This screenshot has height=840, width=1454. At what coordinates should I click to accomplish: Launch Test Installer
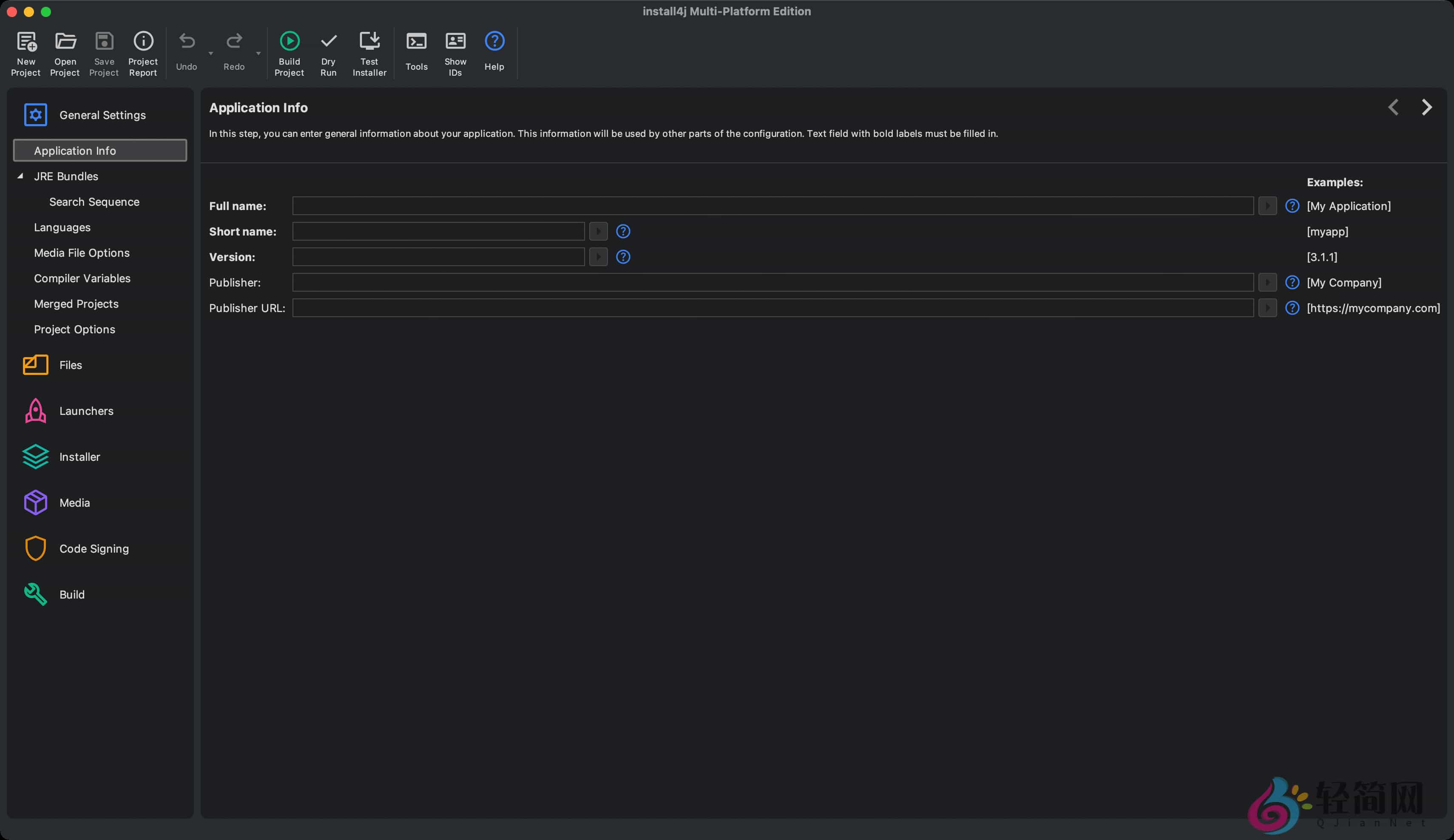click(369, 53)
